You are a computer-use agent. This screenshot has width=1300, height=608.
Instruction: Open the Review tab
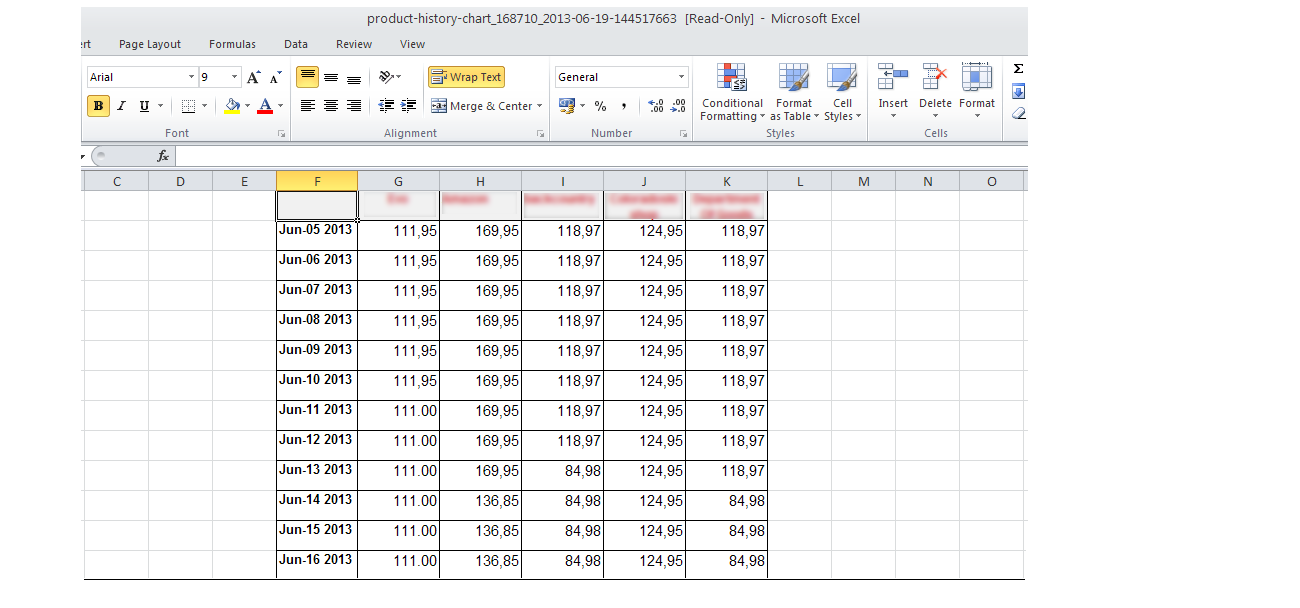(x=354, y=44)
